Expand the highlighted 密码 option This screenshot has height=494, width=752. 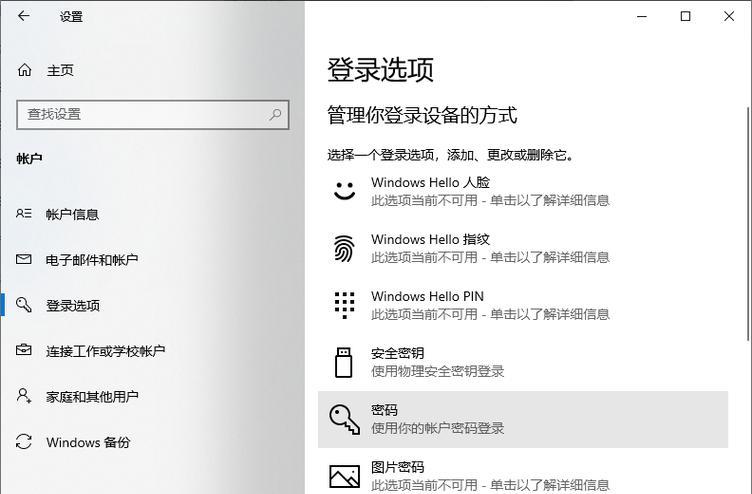pyautogui.click(x=523, y=420)
